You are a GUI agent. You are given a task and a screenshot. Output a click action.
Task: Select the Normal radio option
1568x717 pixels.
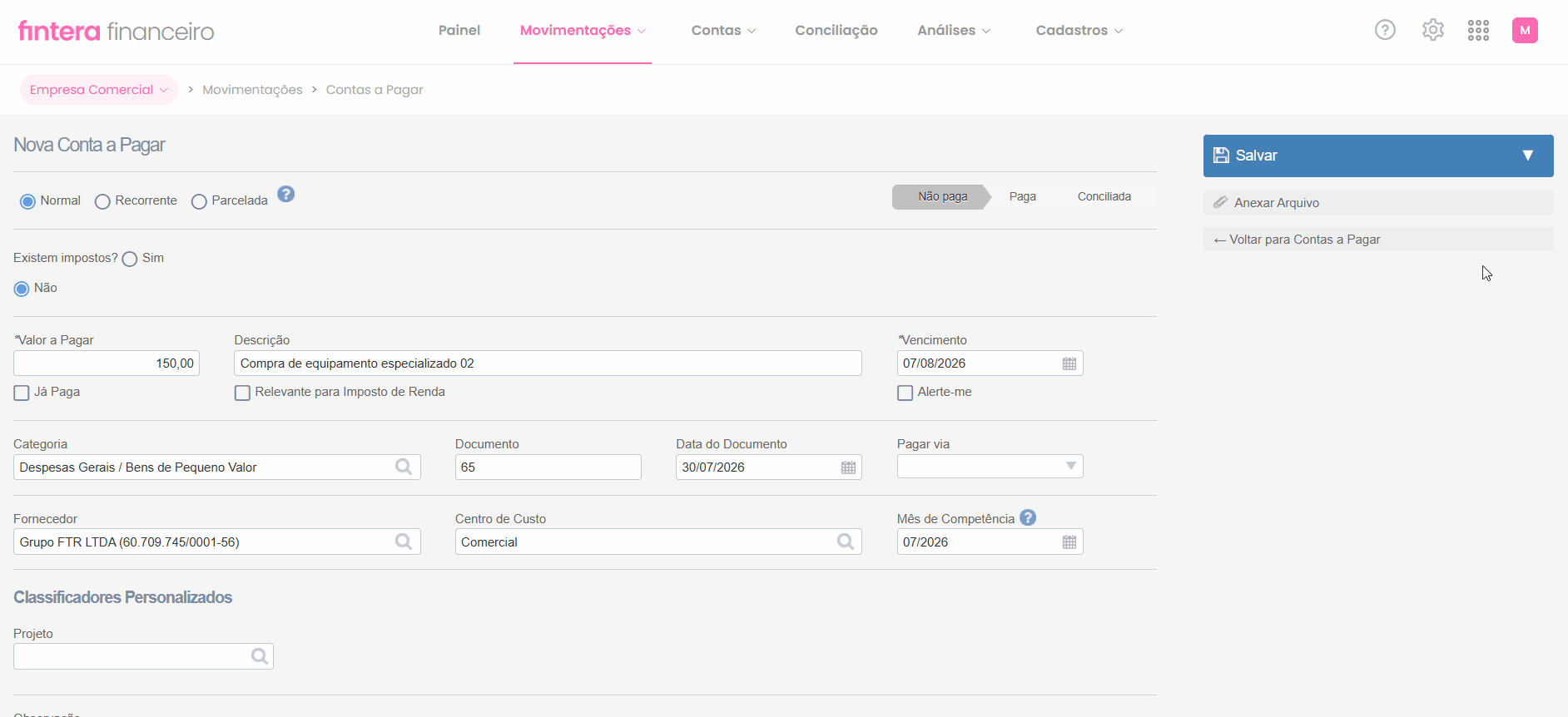(x=27, y=201)
